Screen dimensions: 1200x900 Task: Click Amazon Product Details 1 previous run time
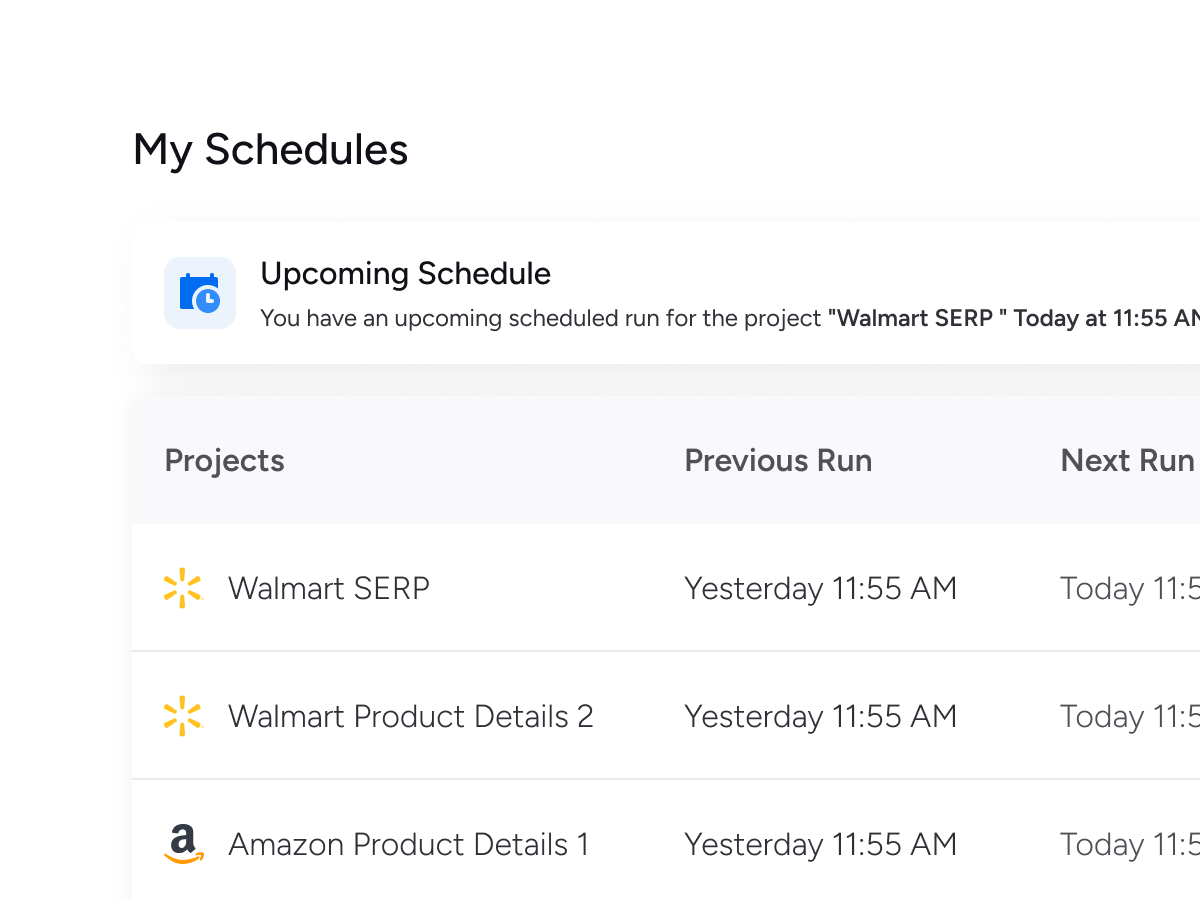821,844
